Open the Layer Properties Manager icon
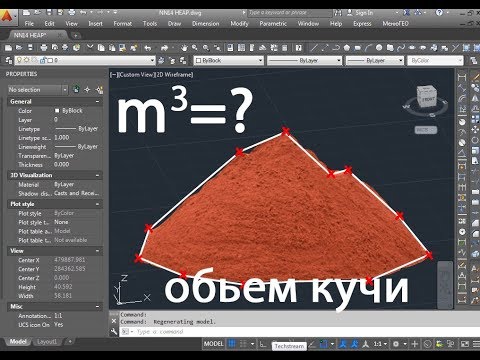Image resolution: width=480 pixels, height=360 pixels. [8, 61]
